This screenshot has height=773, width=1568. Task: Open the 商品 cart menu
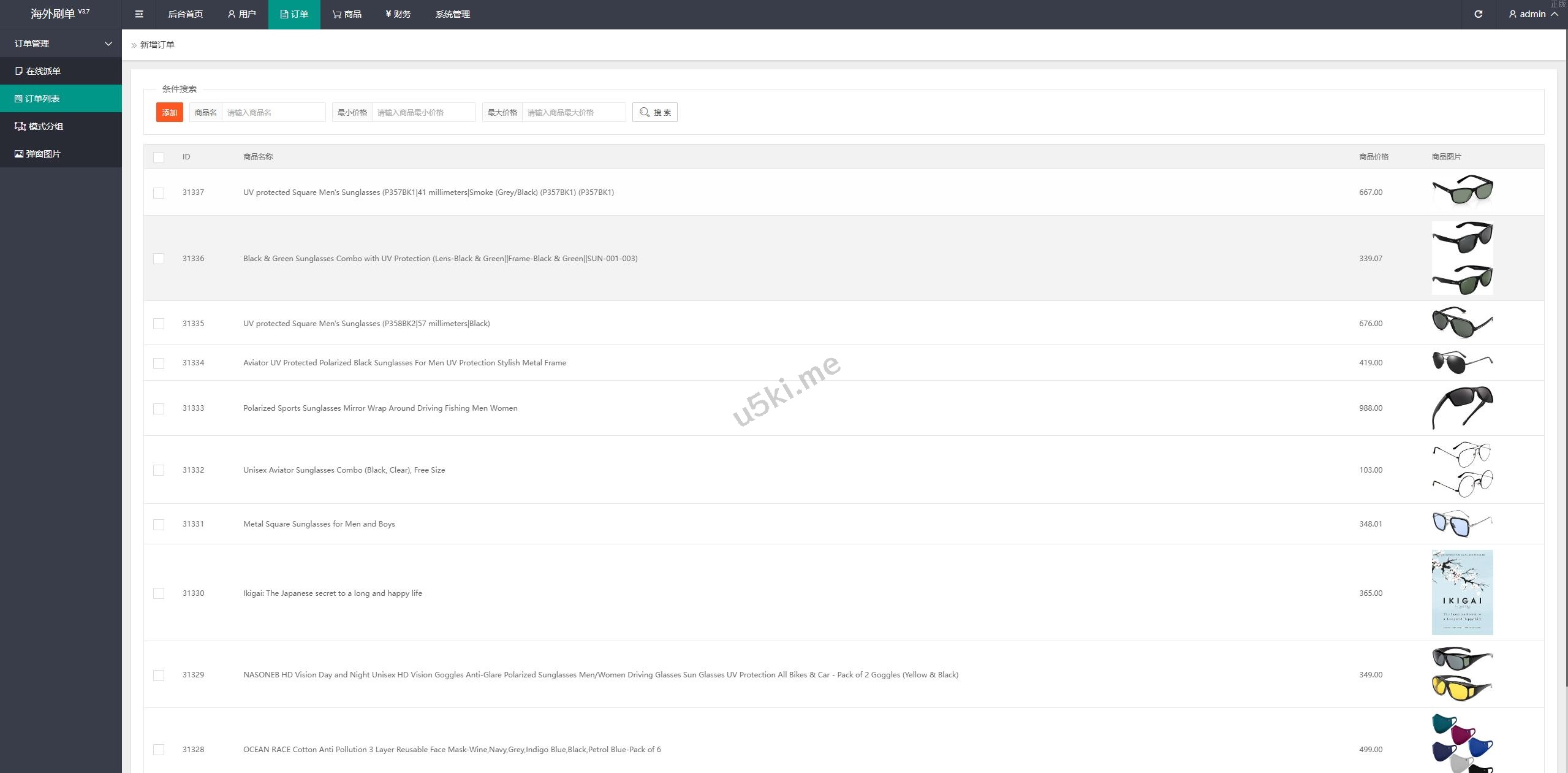pyautogui.click(x=347, y=14)
